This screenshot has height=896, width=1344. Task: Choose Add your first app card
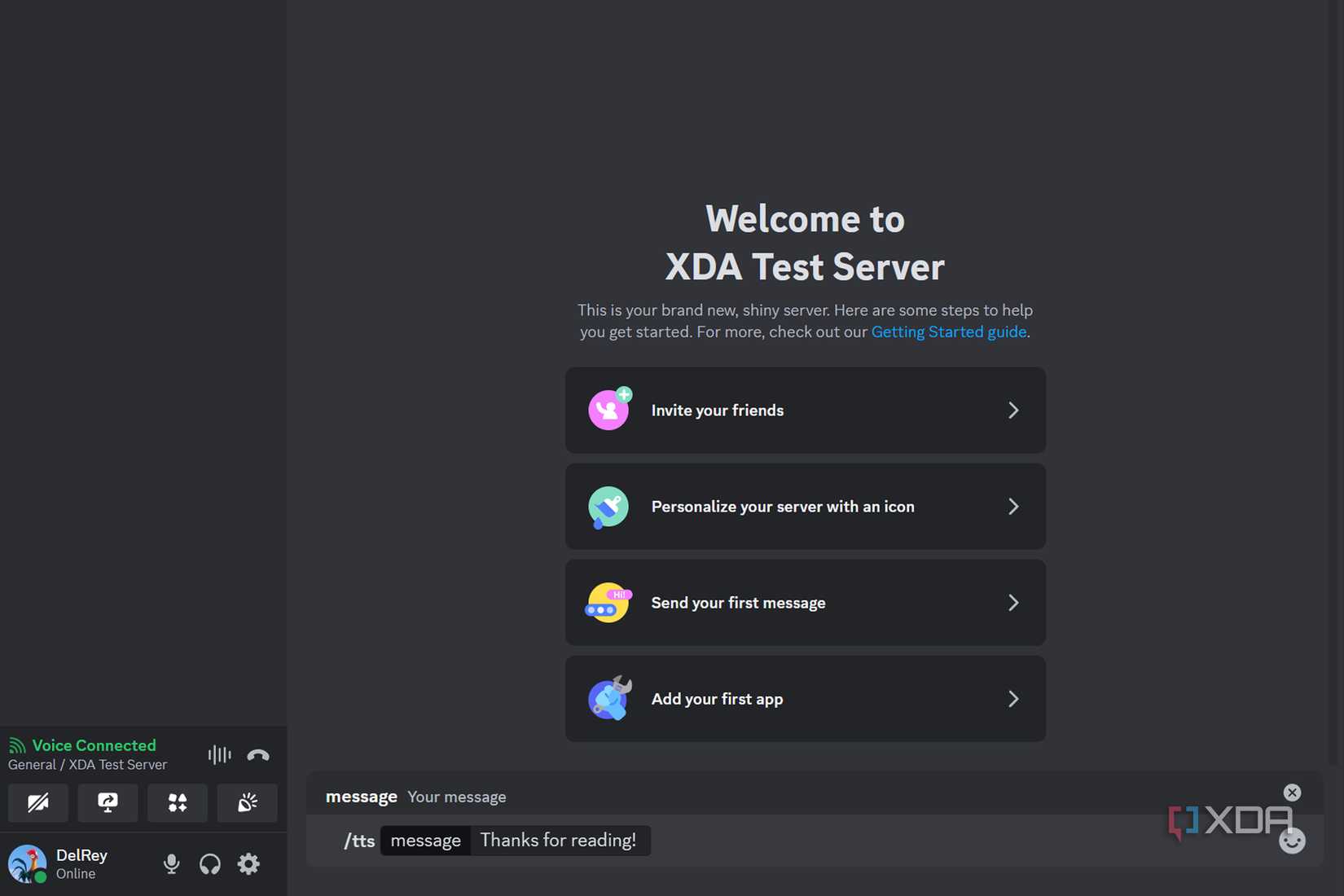tap(806, 698)
